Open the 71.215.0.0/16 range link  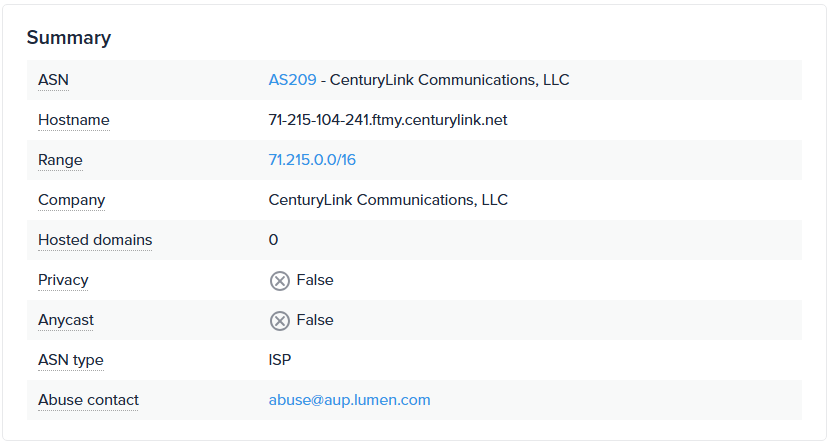[x=312, y=160]
